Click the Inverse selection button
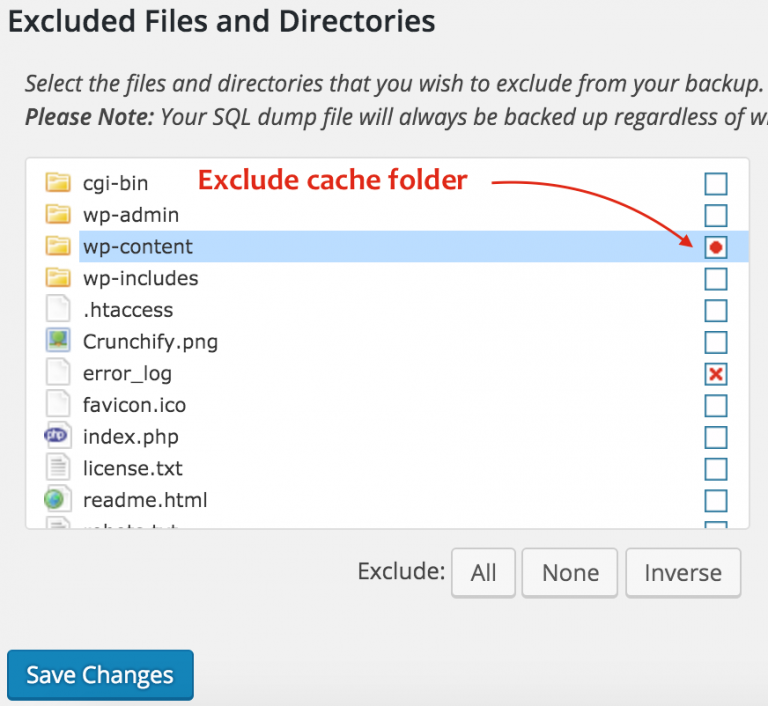768x706 pixels. tap(683, 573)
